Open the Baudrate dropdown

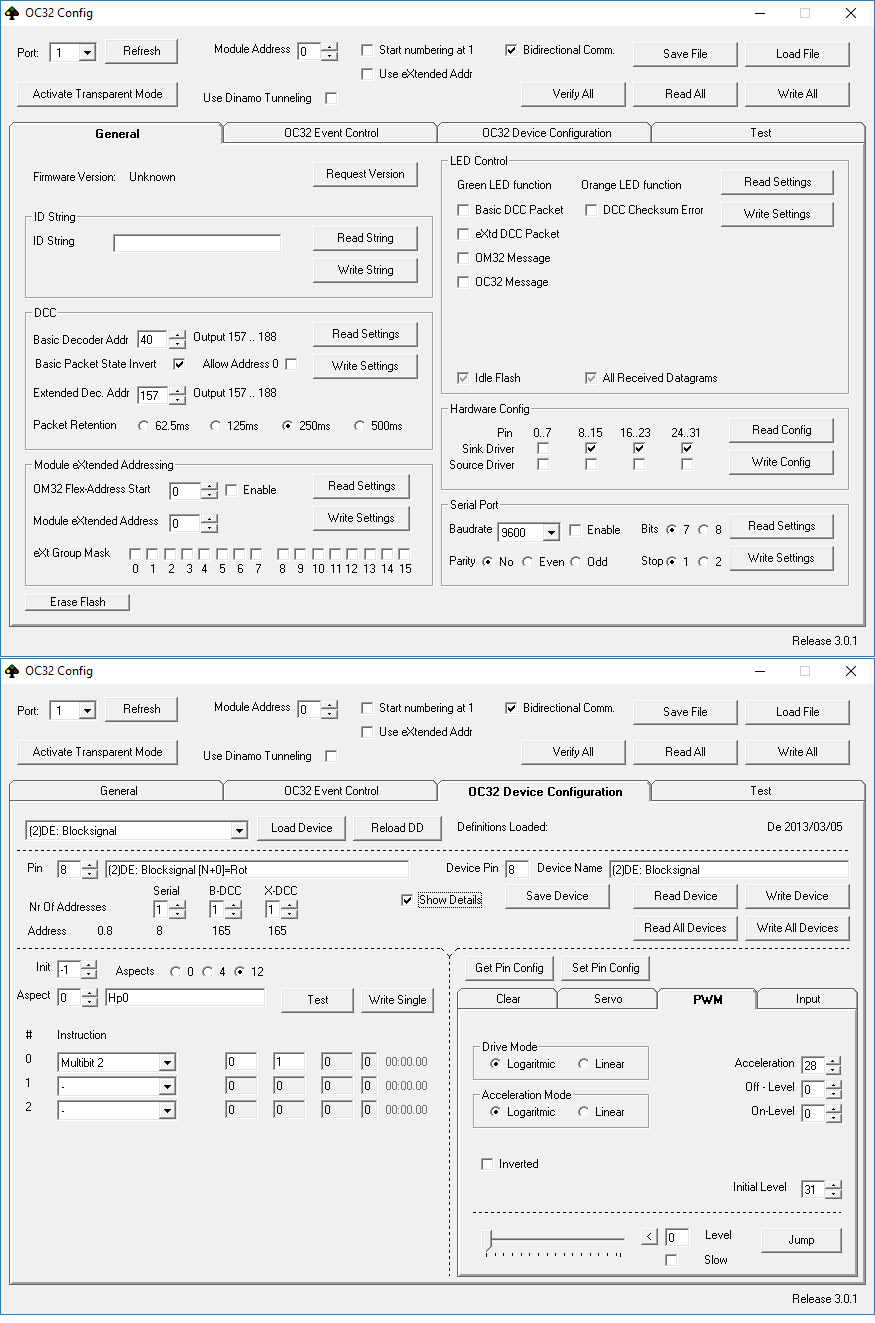(x=550, y=532)
